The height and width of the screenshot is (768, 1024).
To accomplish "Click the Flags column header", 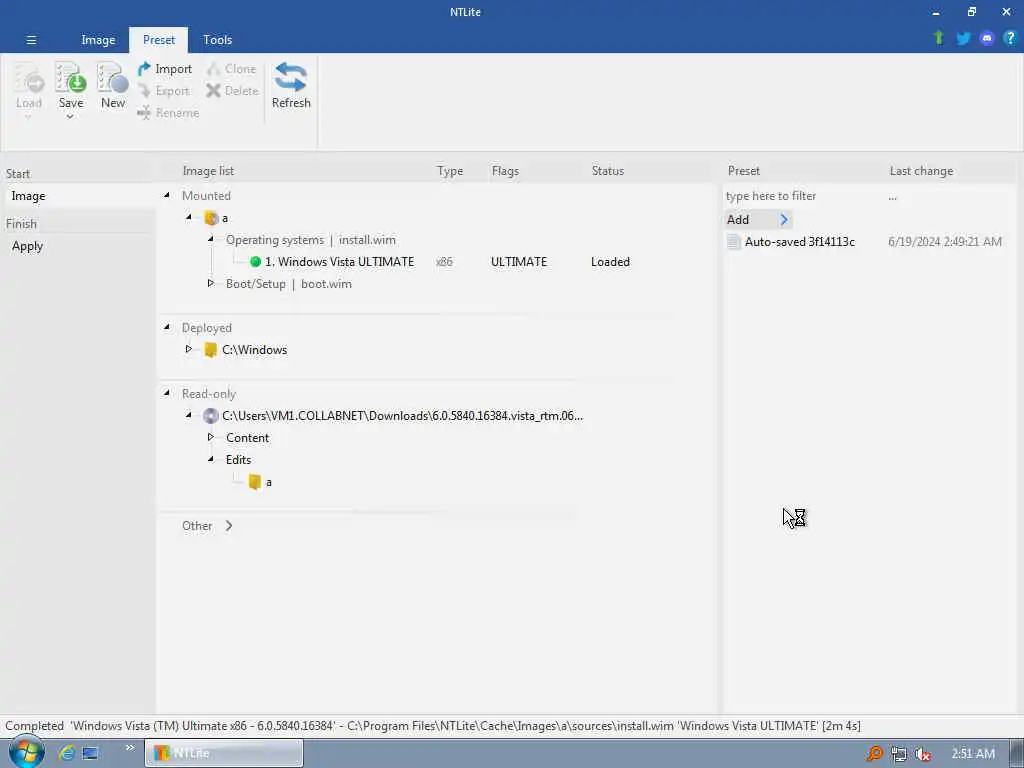I will point(505,171).
